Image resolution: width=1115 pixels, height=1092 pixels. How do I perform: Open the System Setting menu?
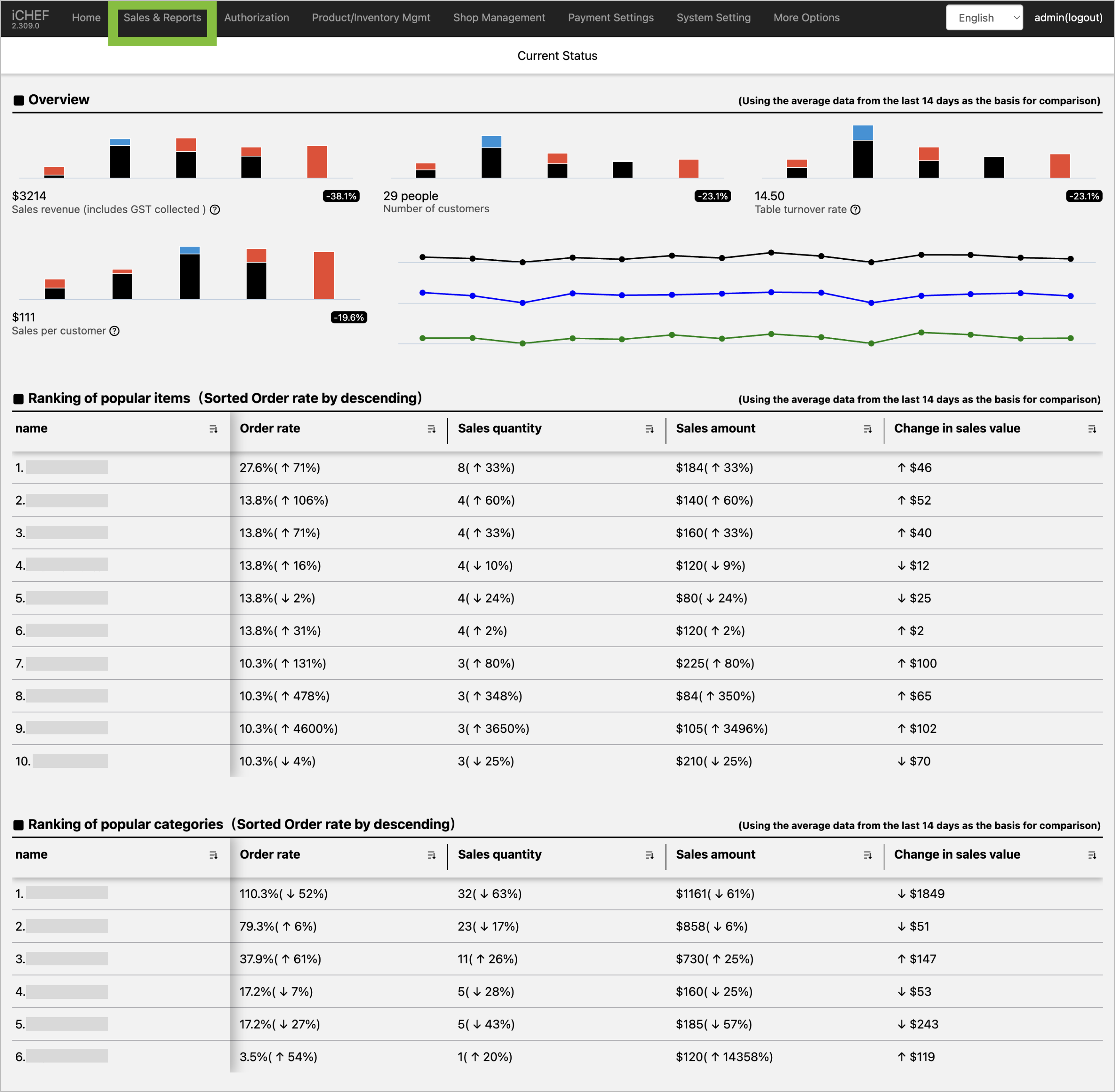[713, 18]
